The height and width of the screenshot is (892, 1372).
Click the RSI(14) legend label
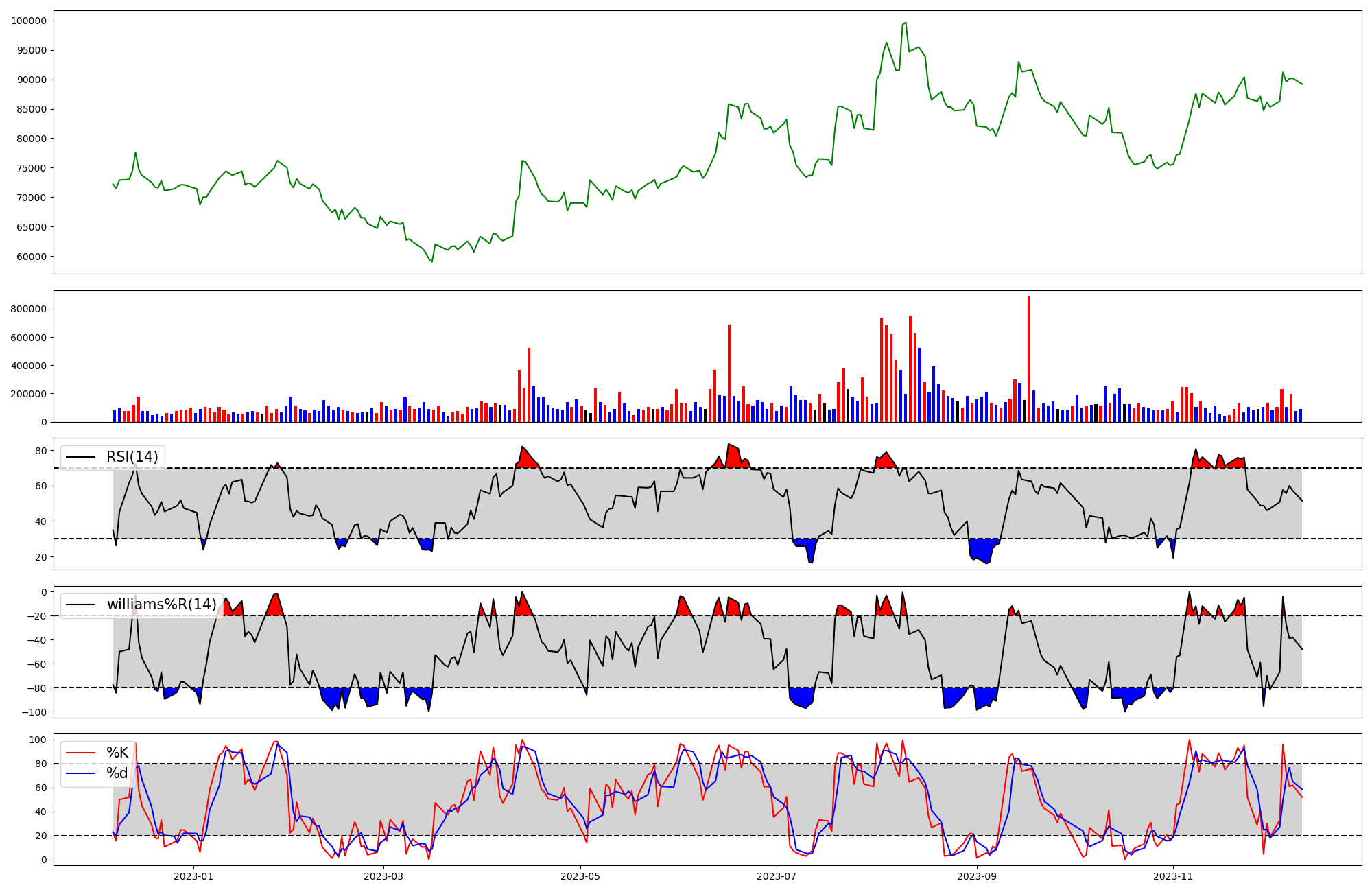click(132, 457)
